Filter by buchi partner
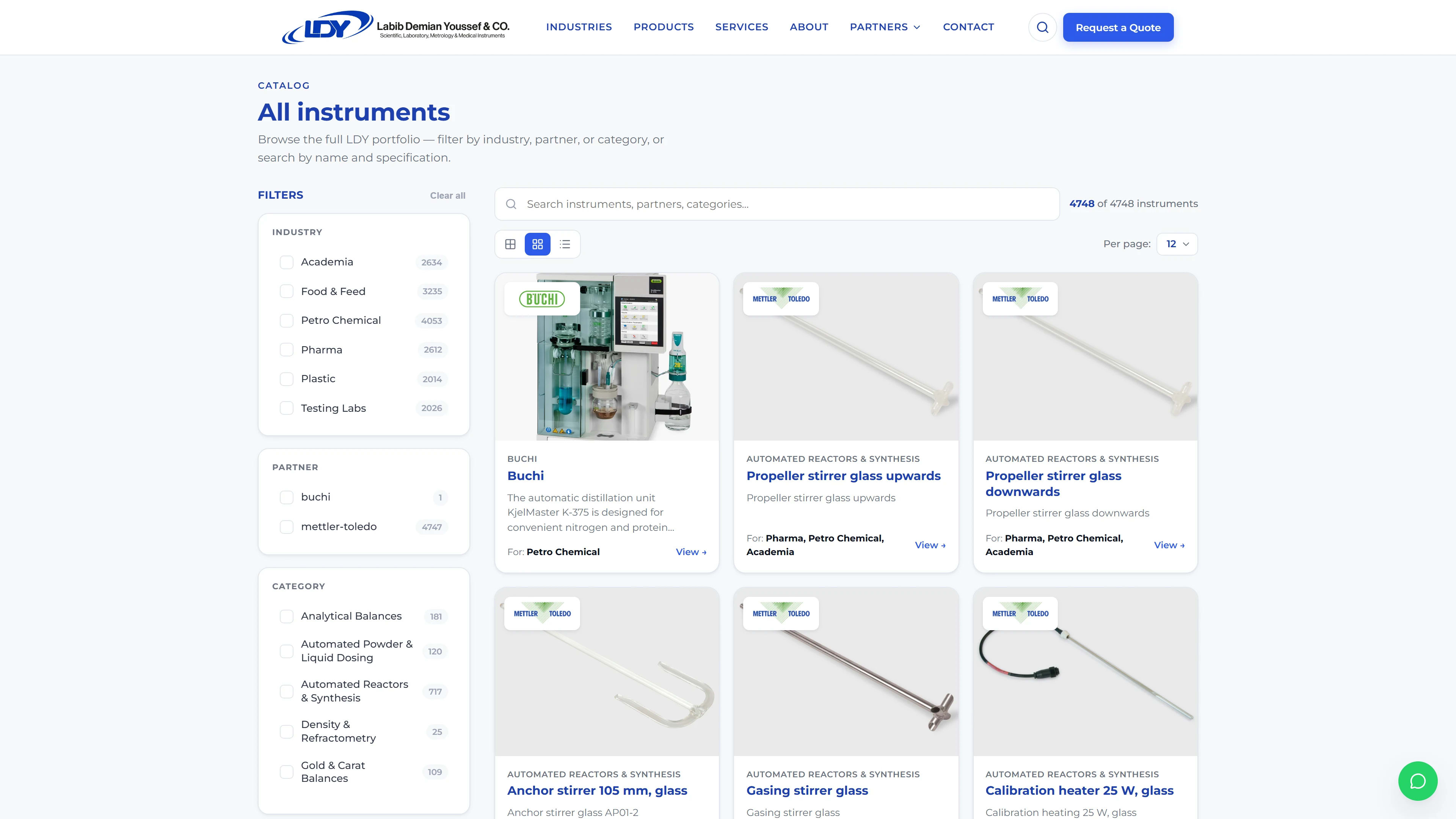Viewport: 1456px width, 819px height. [x=287, y=497]
